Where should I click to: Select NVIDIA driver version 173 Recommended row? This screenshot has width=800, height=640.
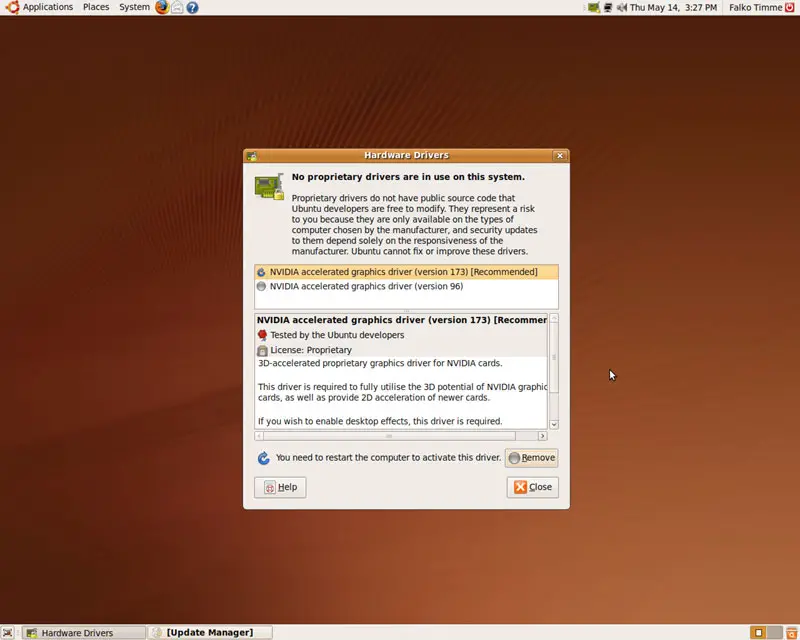click(x=406, y=272)
